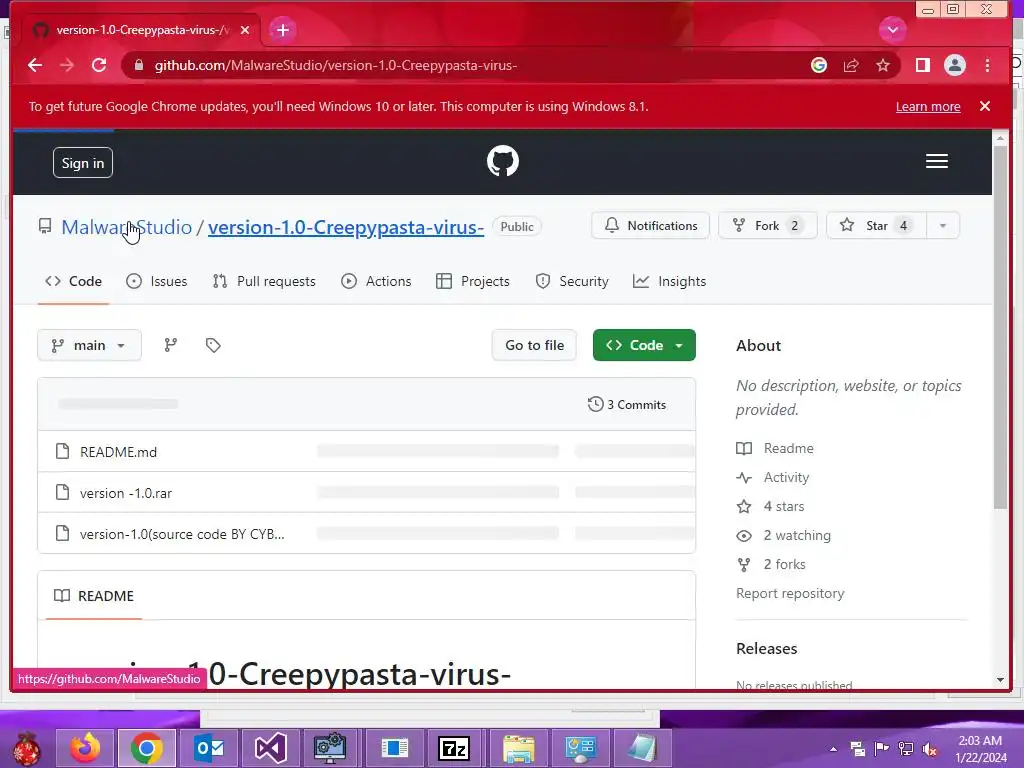Screen dimensions: 1024x768
Task: Launch Visual Studio from taskbar
Action: [x=270, y=748]
